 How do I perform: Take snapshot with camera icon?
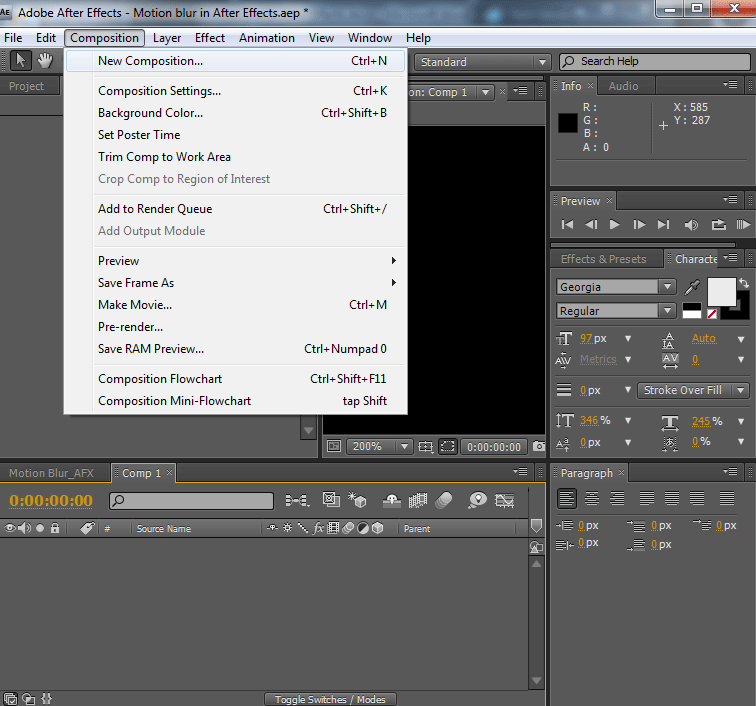point(539,447)
